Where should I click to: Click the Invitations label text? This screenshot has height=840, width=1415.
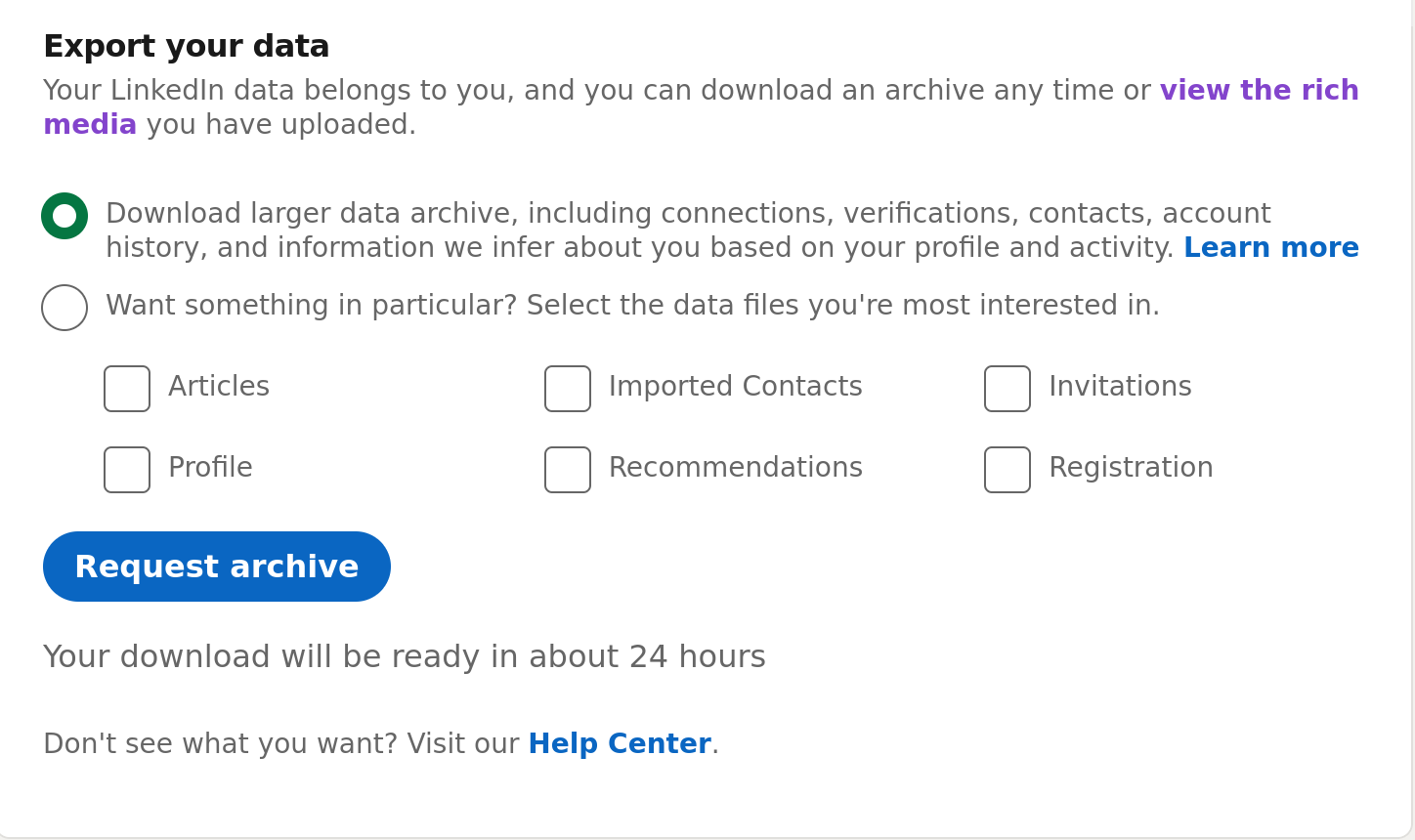click(1120, 387)
